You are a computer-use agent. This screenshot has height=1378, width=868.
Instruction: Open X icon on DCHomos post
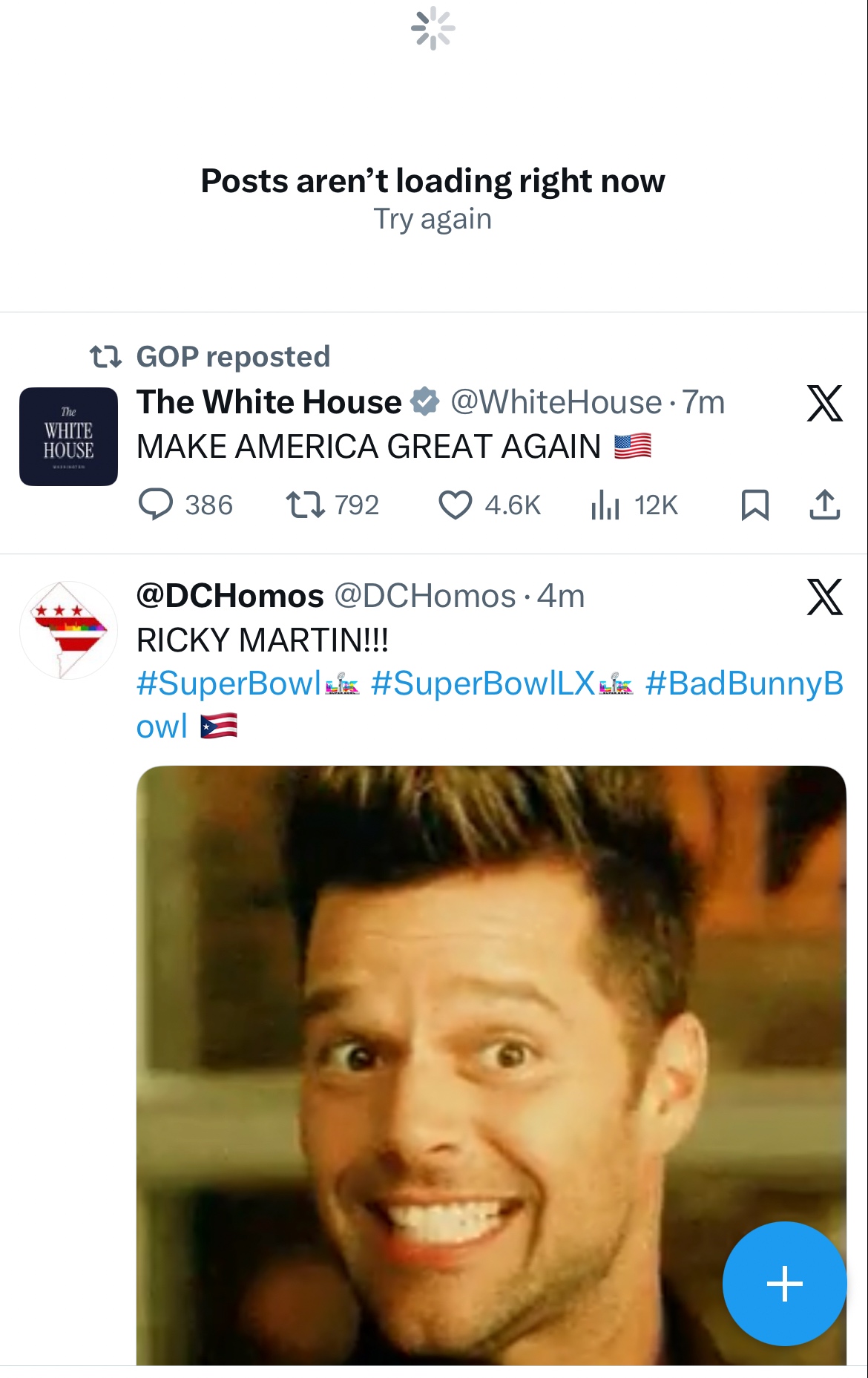(824, 597)
